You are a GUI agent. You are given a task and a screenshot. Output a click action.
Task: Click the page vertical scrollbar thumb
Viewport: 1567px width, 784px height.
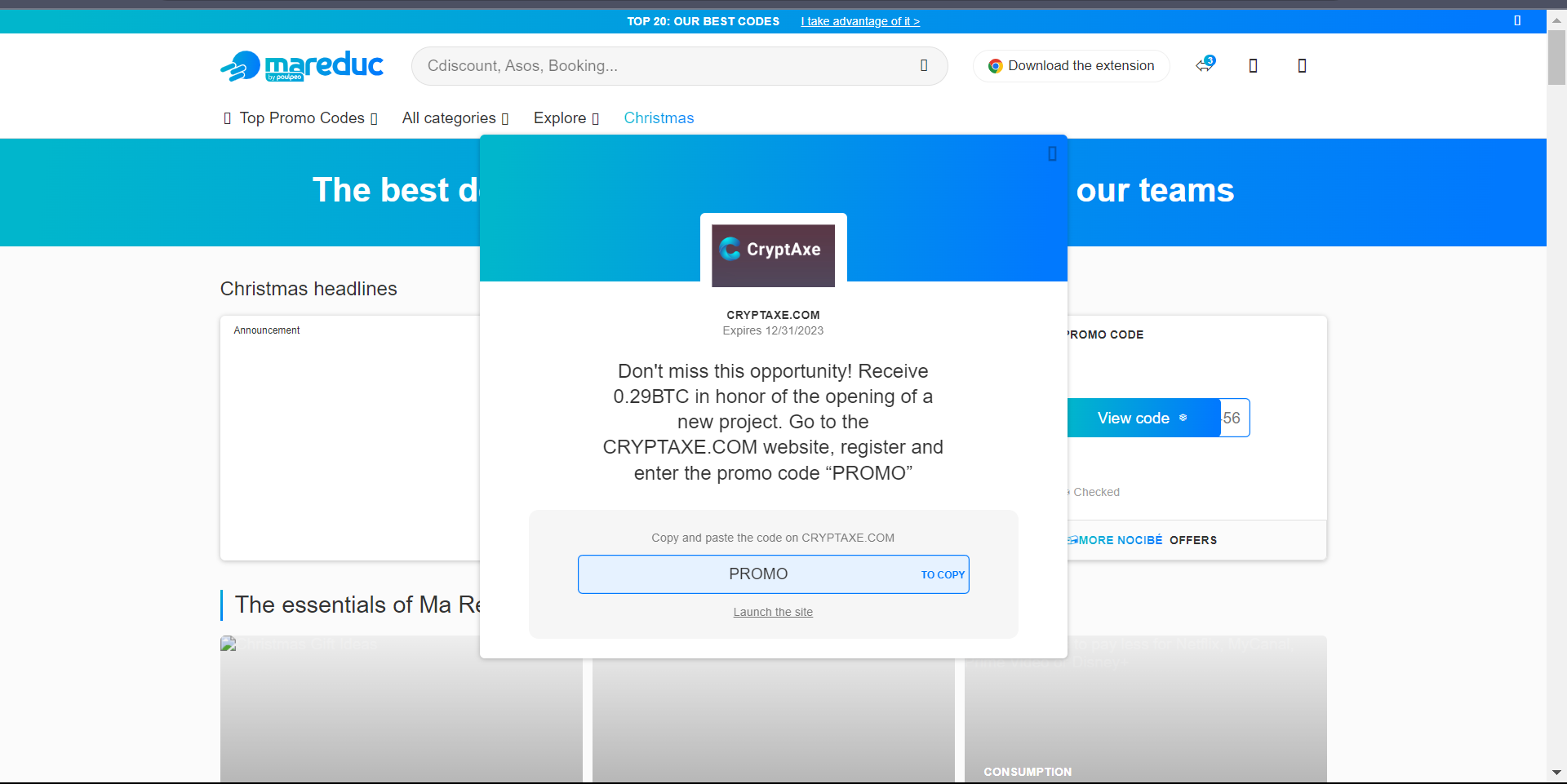click(1556, 57)
